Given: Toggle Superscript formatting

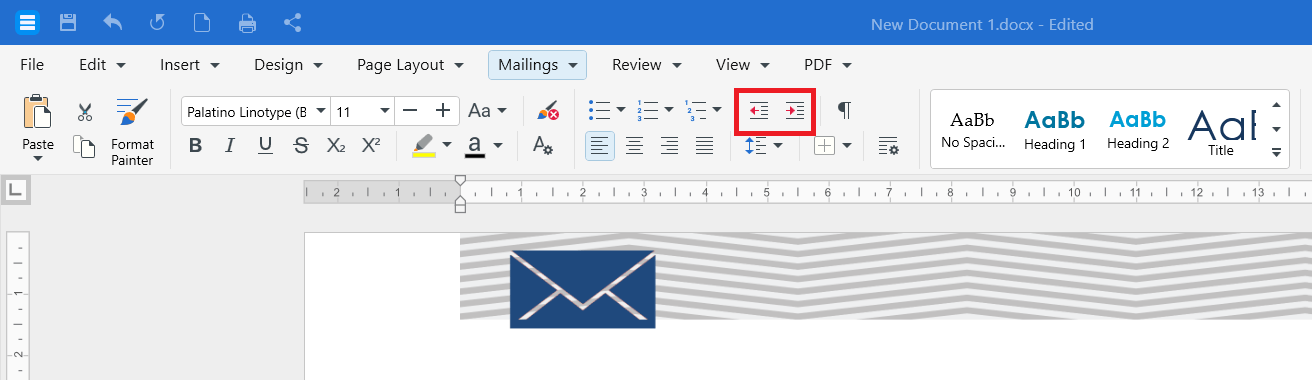Looking at the screenshot, I should [x=371, y=146].
